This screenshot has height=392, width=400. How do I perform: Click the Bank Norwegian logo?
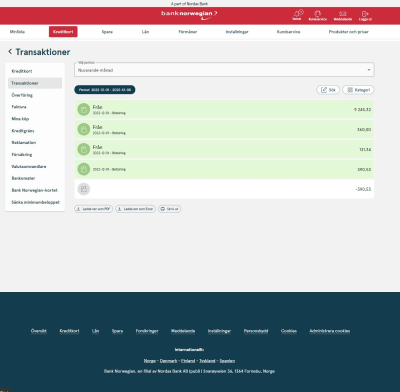pyautogui.click(x=189, y=15)
